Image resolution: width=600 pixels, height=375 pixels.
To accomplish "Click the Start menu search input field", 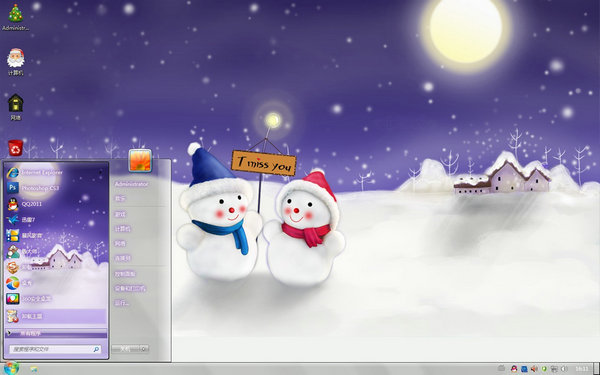I will point(55,349).
